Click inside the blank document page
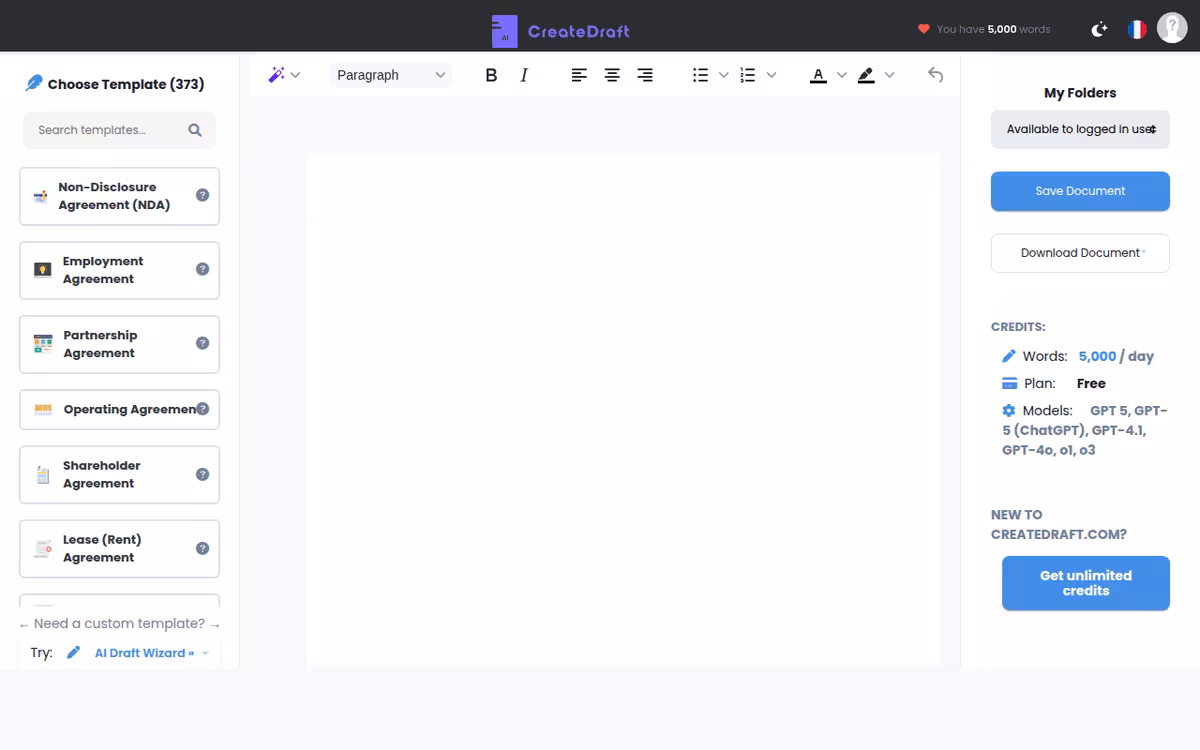Viewport: 1200px width, 750px height. coord(623,408)
